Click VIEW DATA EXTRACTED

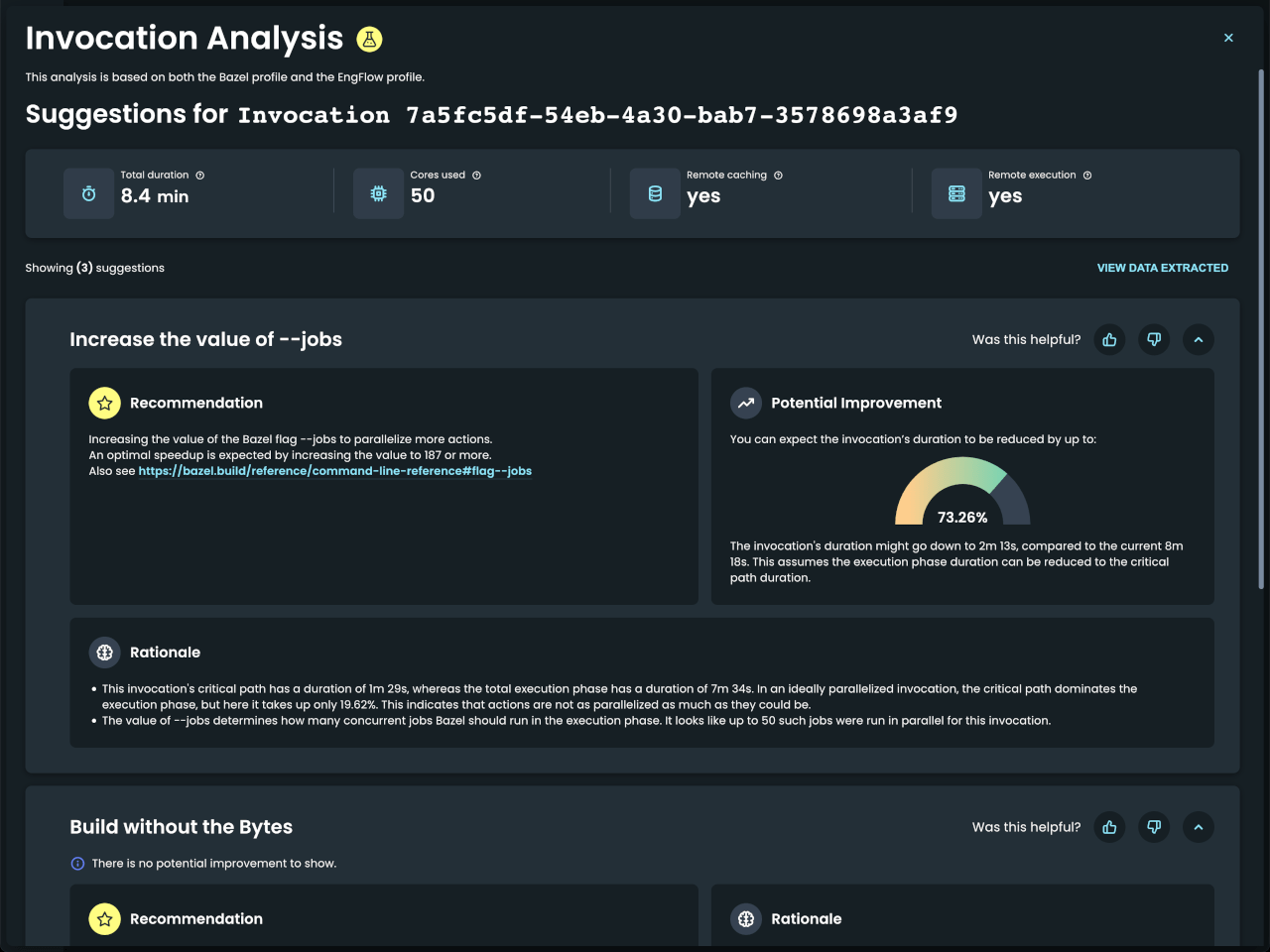1162,267
